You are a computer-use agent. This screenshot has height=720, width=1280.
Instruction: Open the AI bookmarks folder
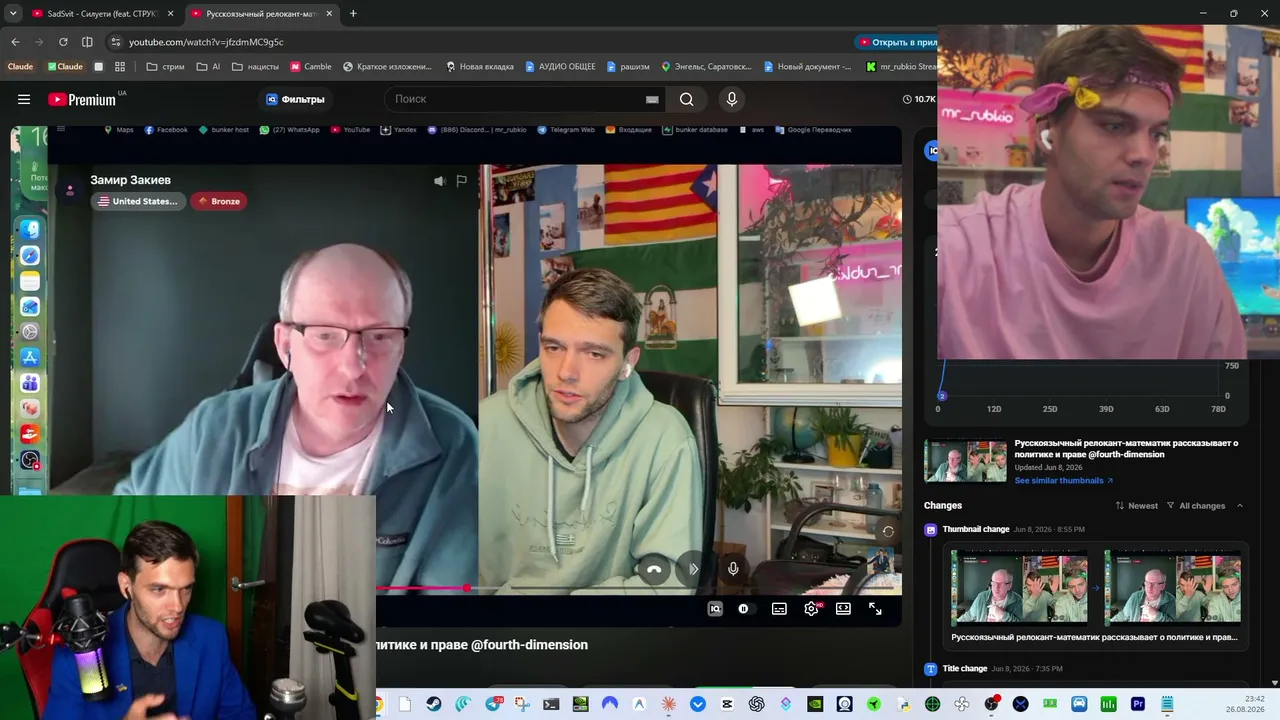click(x=208, y=67)
